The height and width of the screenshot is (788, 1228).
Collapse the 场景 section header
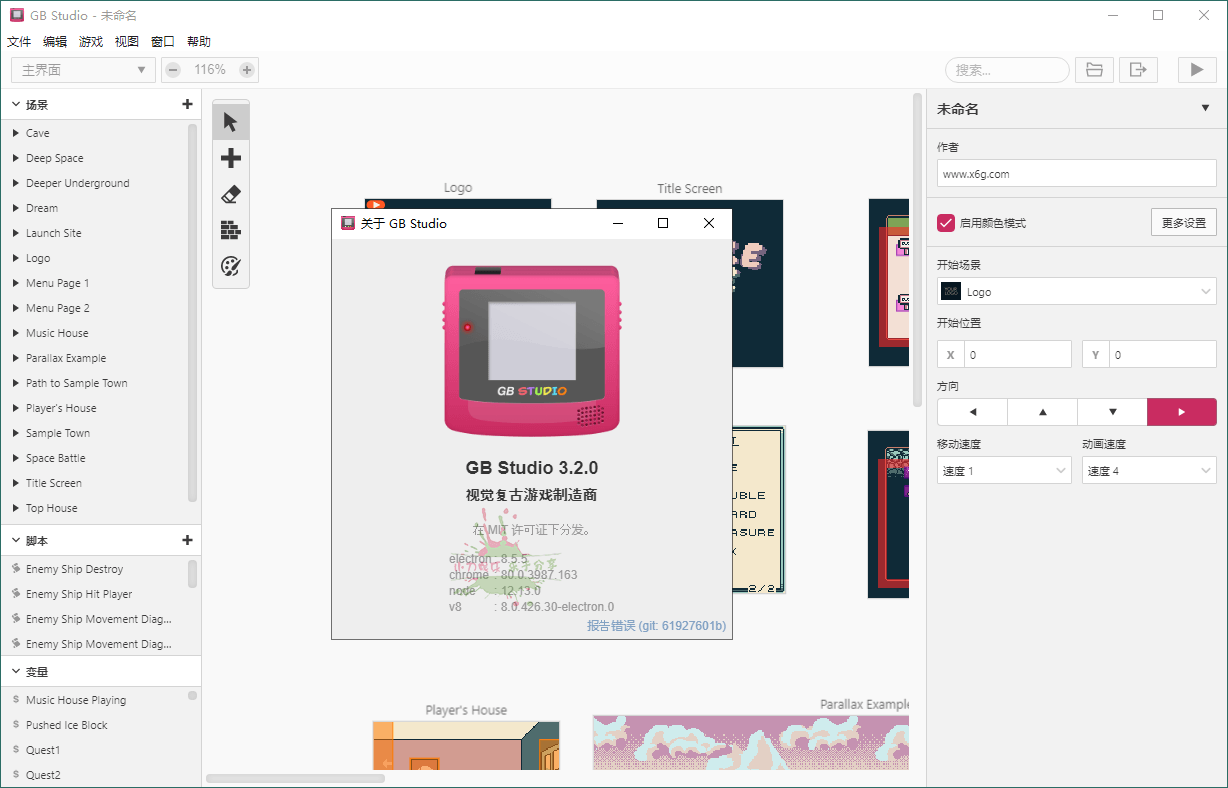pyautogui.click(x=16, y=103)
